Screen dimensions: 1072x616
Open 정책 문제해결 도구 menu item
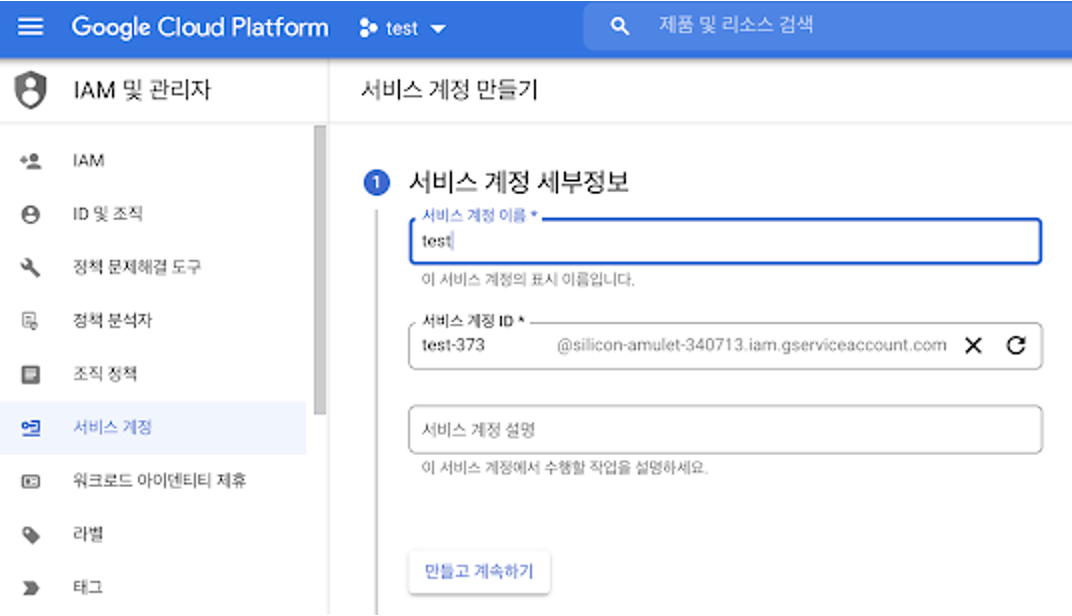pos(153,267)
